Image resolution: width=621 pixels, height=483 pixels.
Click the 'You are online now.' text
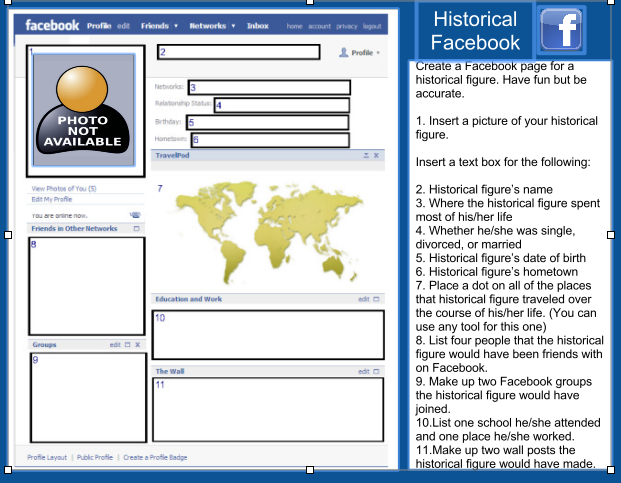click(x=59, y=216)
